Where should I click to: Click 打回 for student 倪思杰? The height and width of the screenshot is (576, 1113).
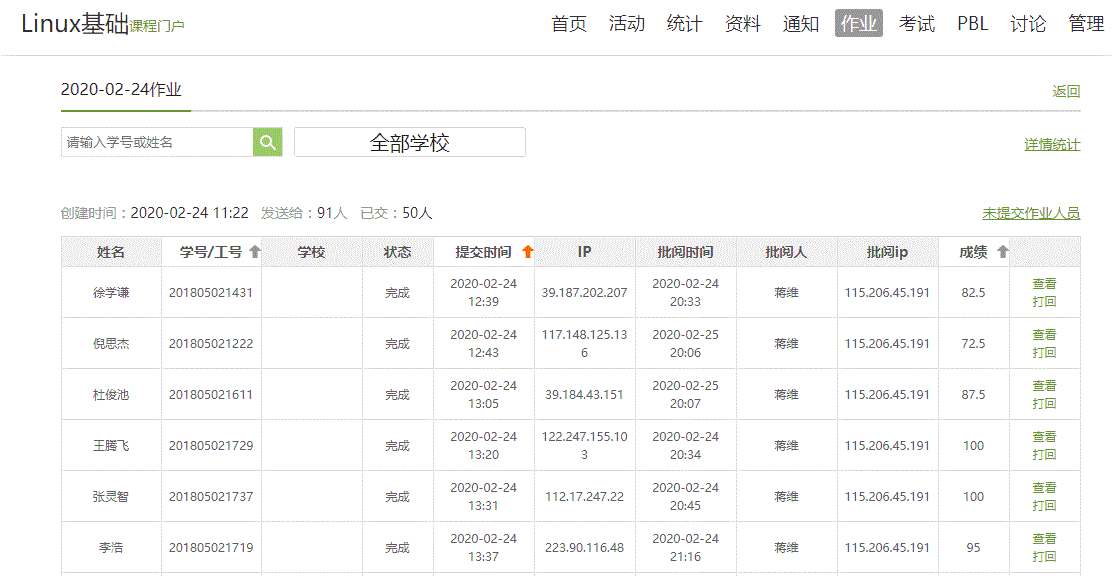(1044, 353)
